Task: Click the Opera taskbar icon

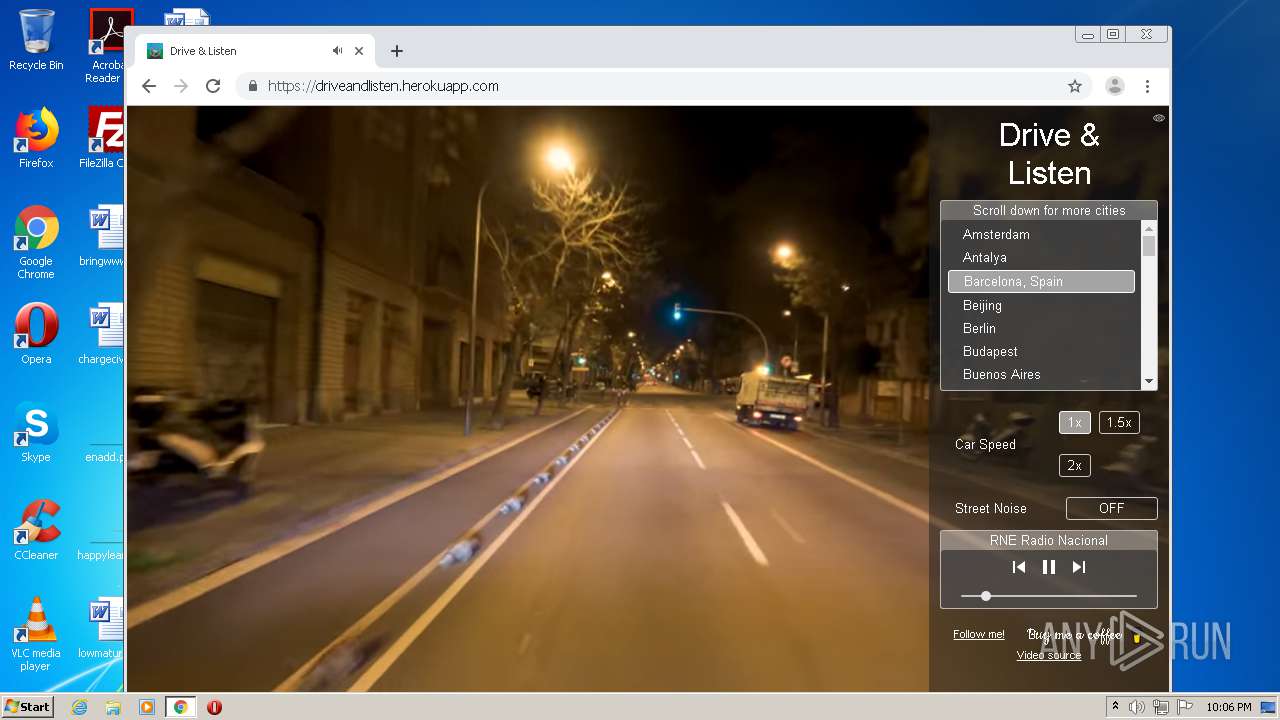Action: (214, 707)
